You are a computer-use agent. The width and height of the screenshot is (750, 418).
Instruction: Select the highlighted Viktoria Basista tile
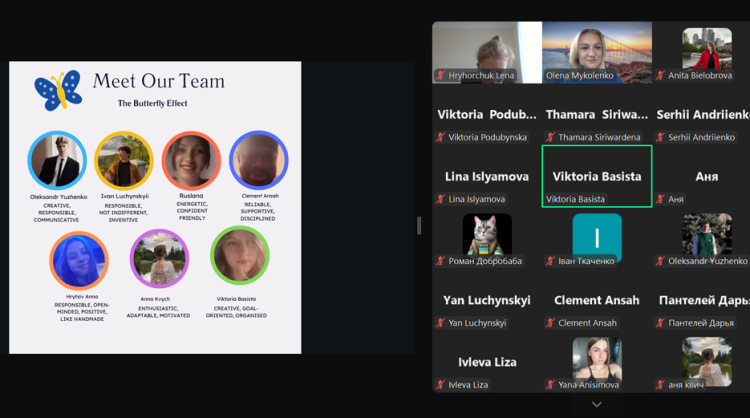pos(596,176)
